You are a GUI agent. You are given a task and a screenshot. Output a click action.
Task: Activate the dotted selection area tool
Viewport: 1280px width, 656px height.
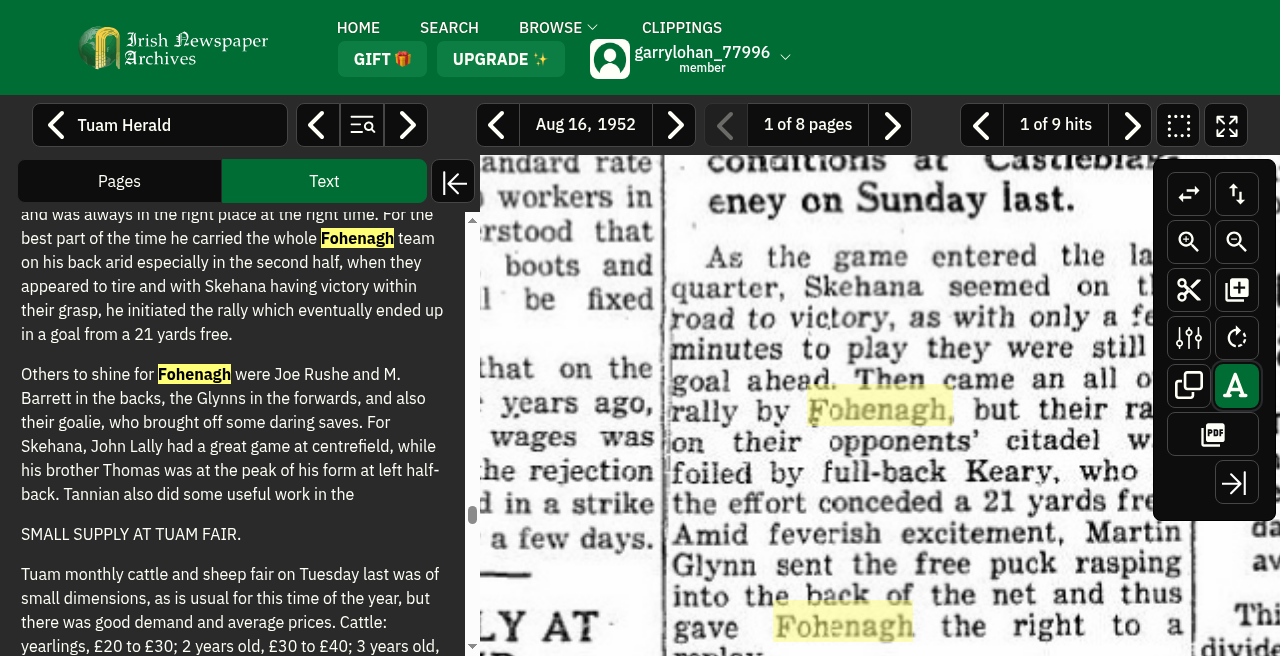coord(1178,125)
